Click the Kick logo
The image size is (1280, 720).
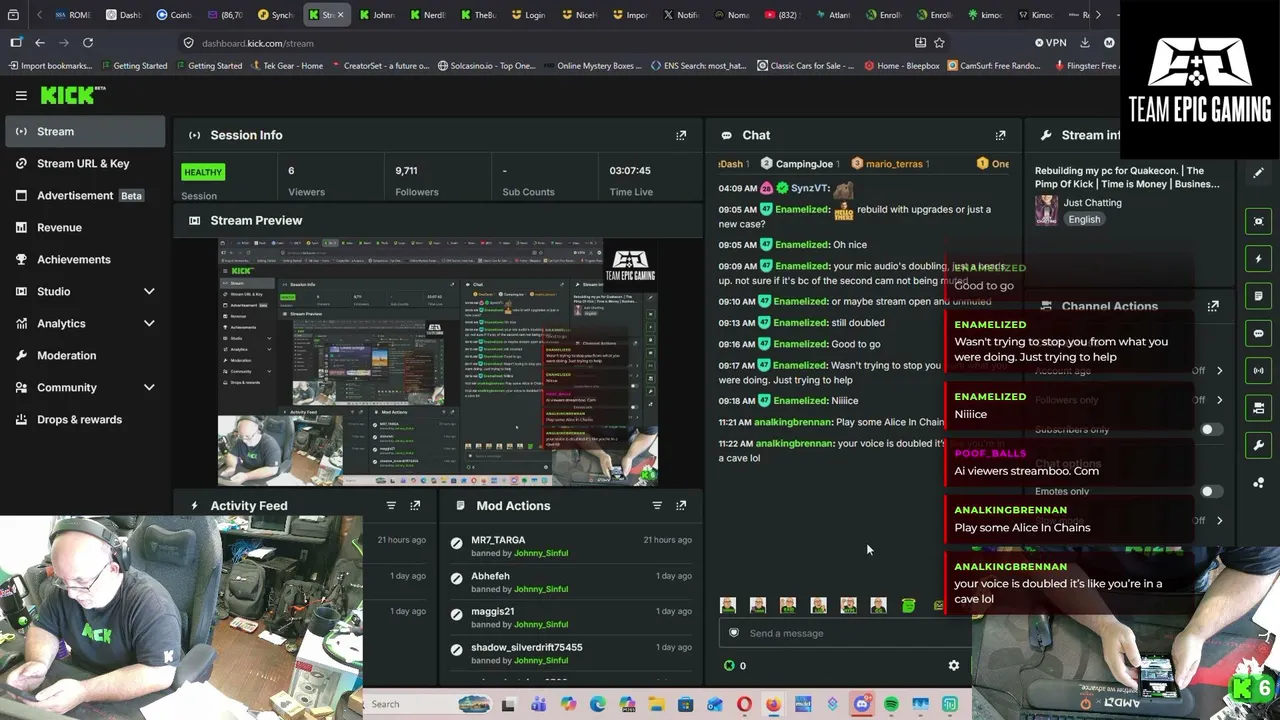(72, 95)
